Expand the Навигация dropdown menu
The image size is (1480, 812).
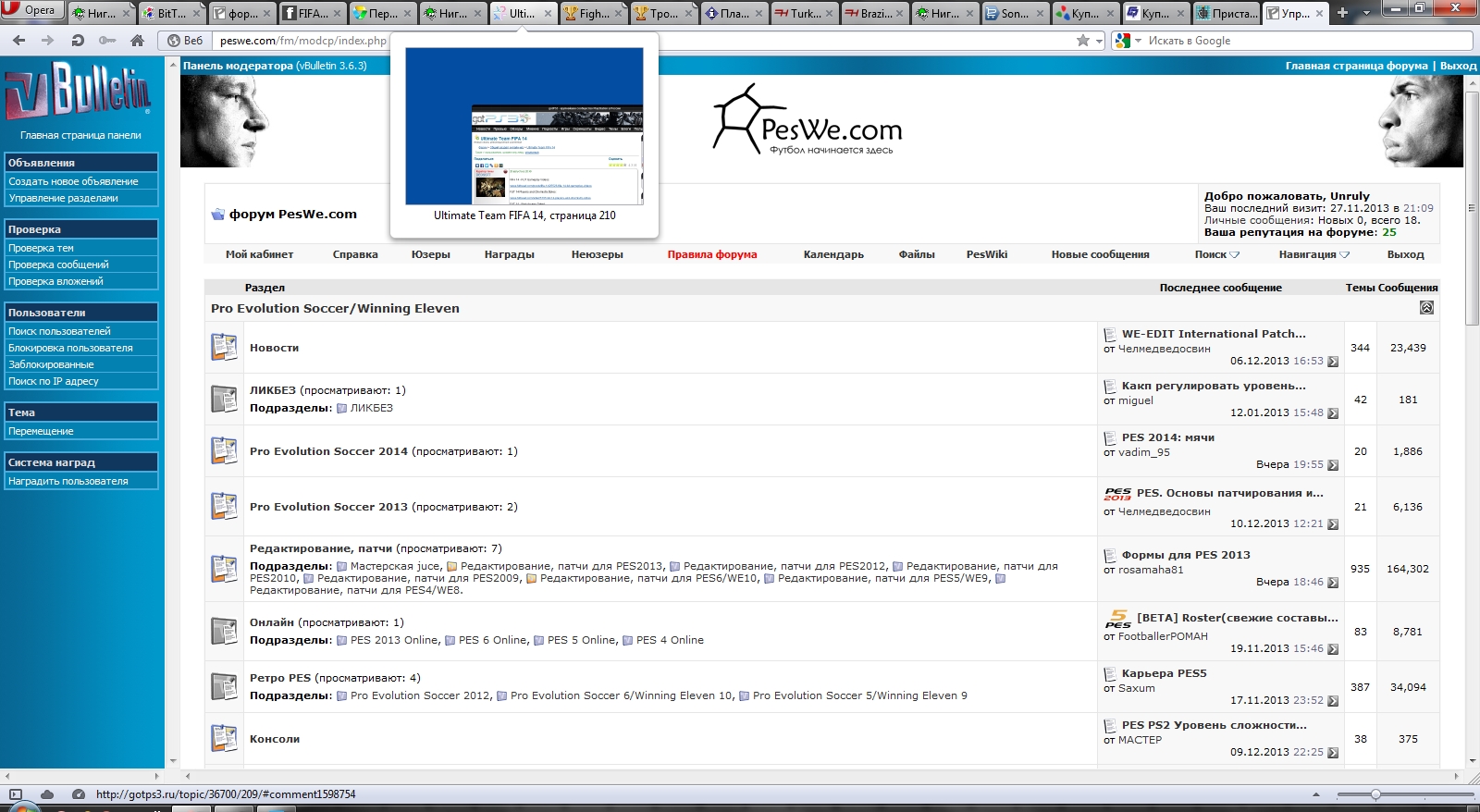1313,254
